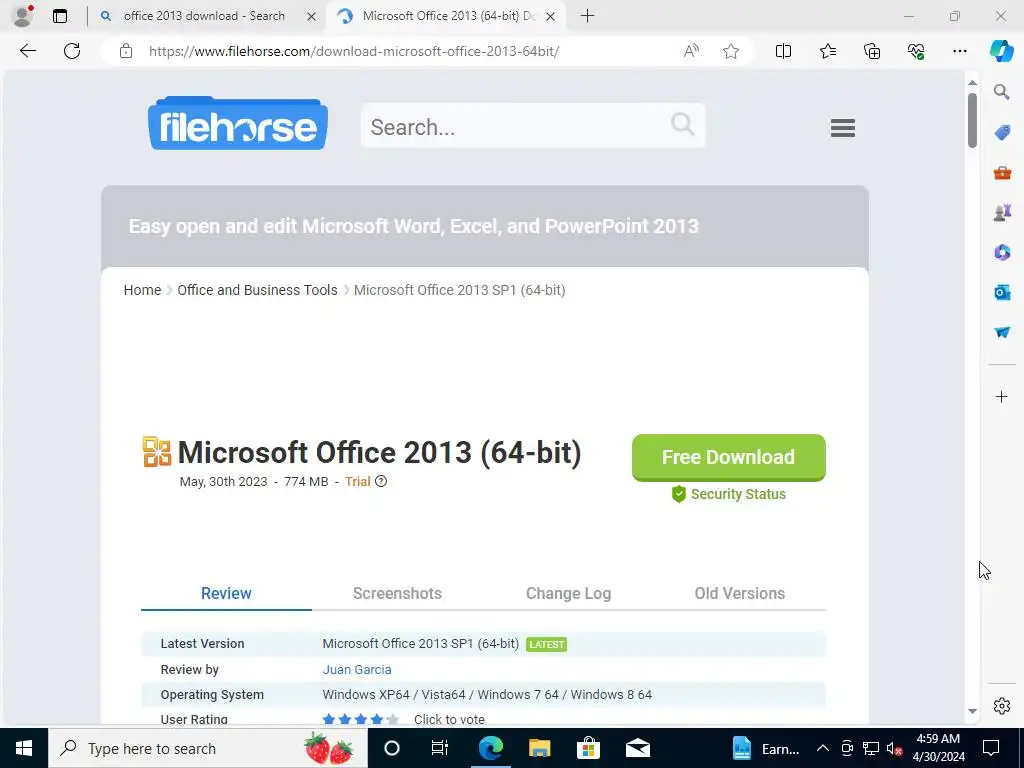Screen dimensions: 1024x768
Task: Click the page vertical scrollbar thumb
Action: (x=972, y=120)
